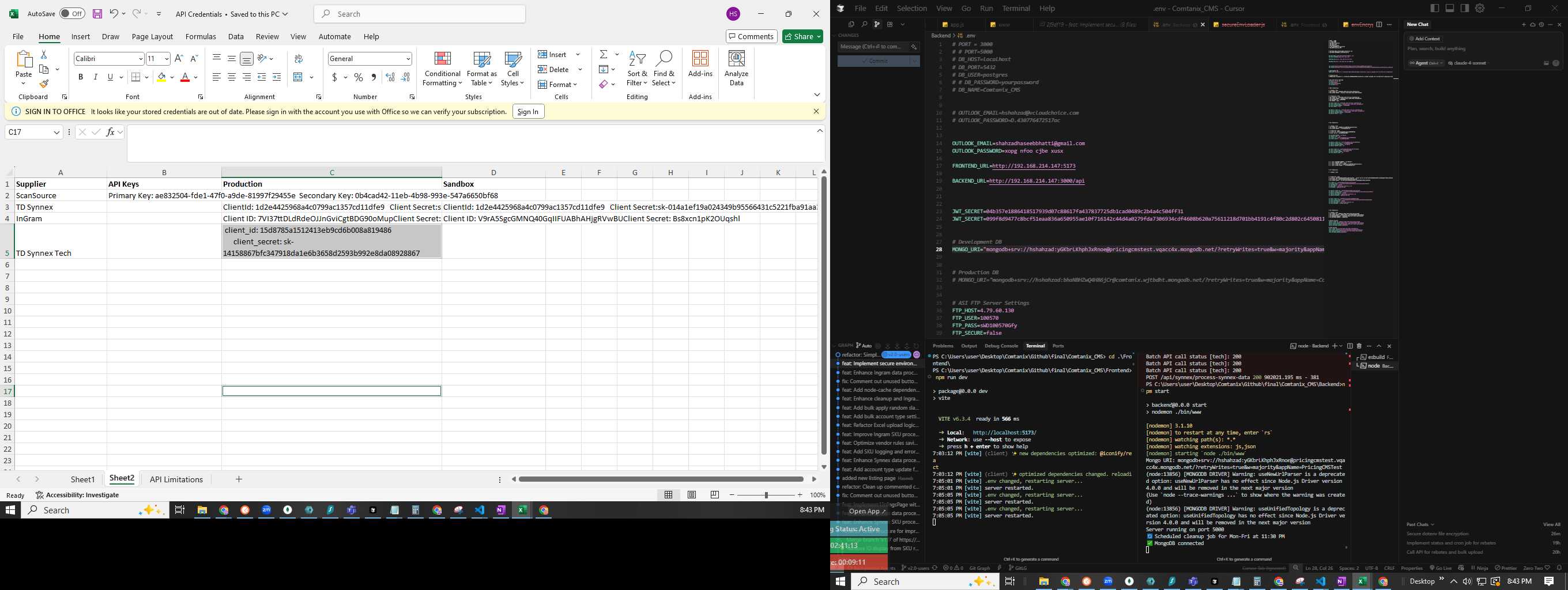Open Conditional Formatting menu
This screenshot has width=1568, height=590.
tap(443, 69)
